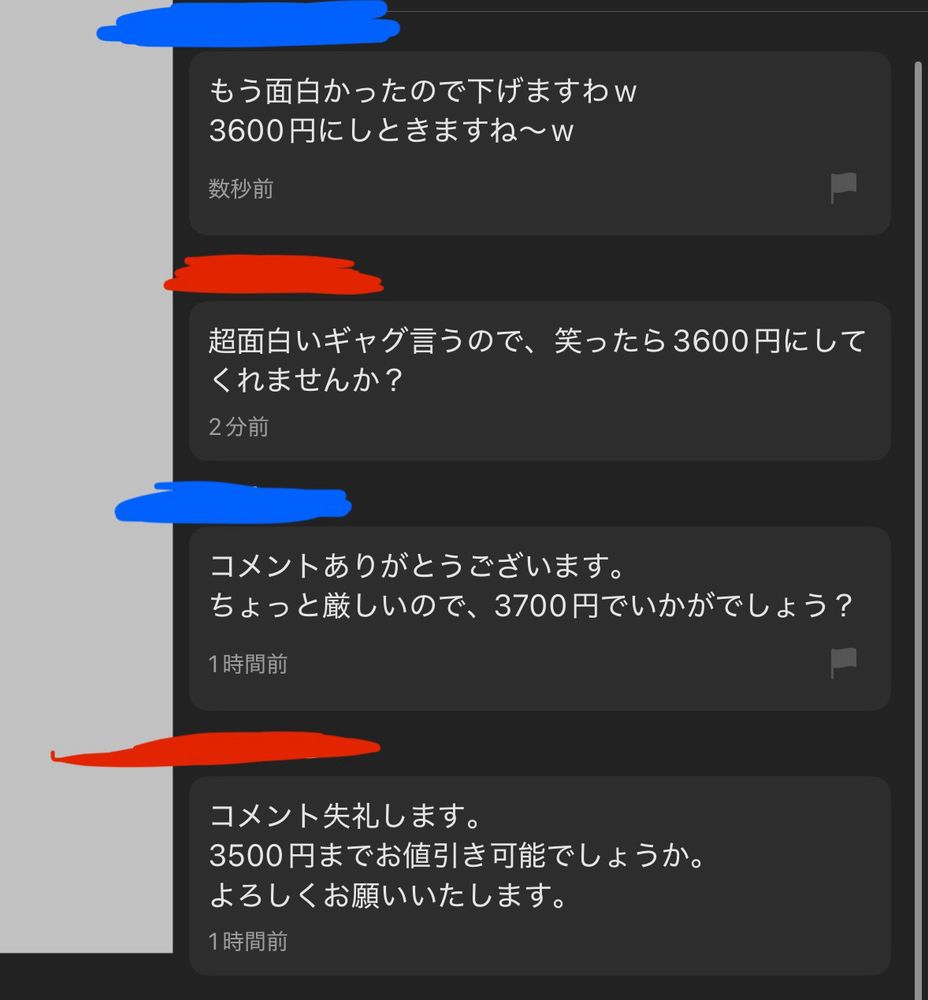
Task: Click the text よろしくお願いいたします
Action: [x=388, y=895]
